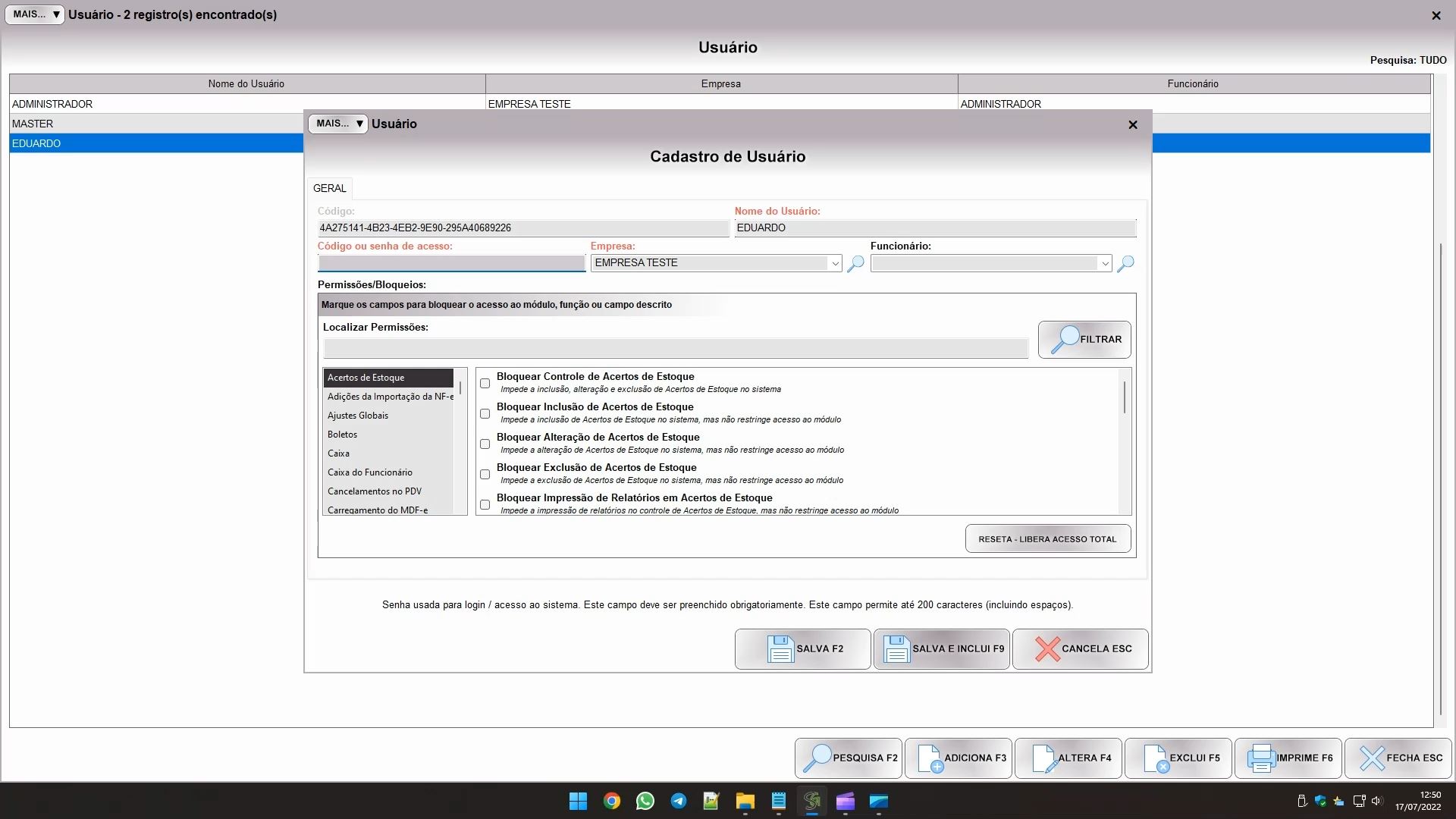Open Telegram from the taskbar
This screenshot has width=1456, height=819.
(x=678, y=802)
